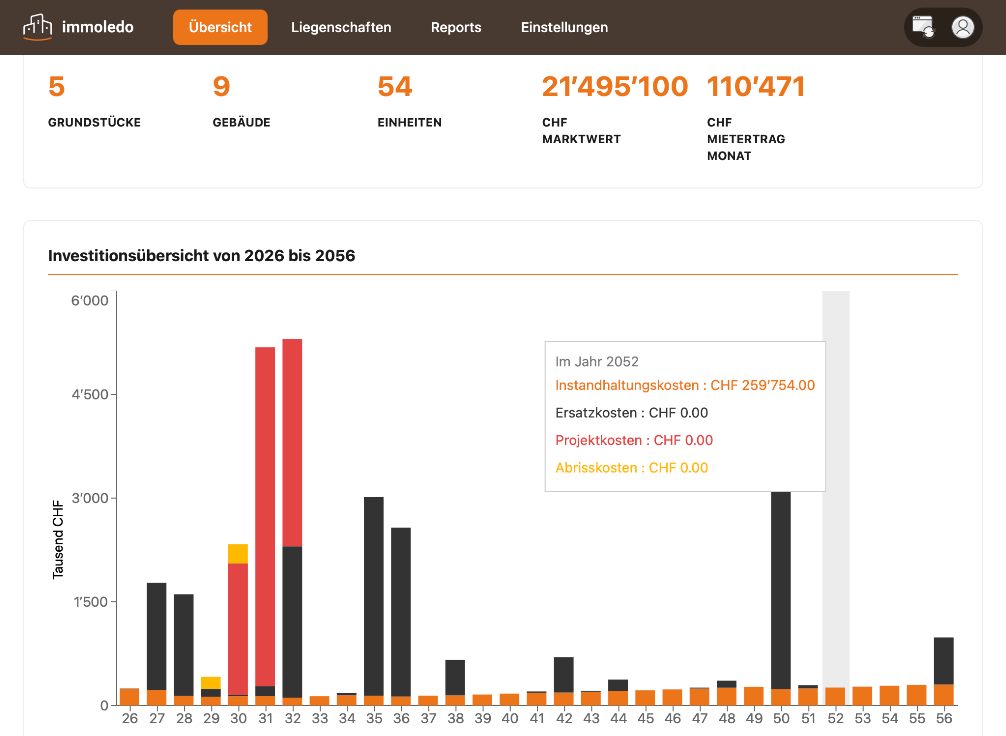This screenshot has width=1006, height=736.
Task: Click the immoledo building logo icon
Action: (x=37, y=27)
